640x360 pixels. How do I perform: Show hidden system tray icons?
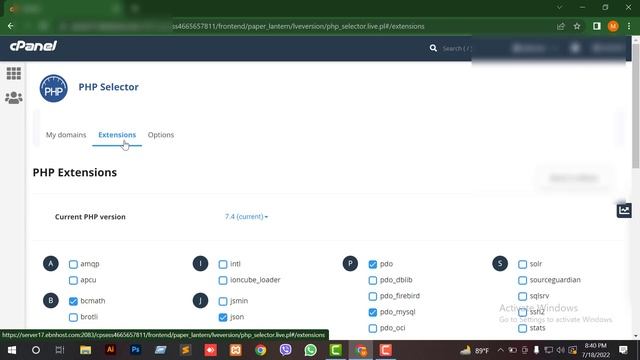point(500,350)
